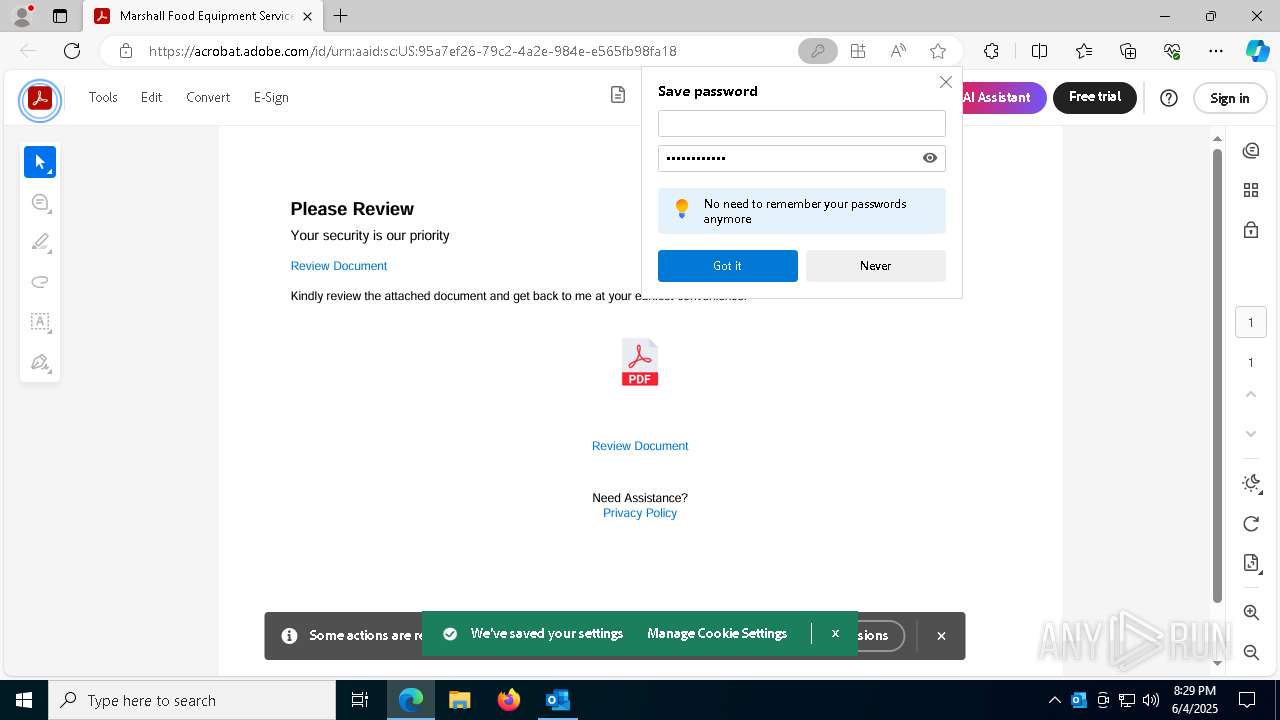
Task: Open the Read aloud icon in address bar
Action: [898, 51]
